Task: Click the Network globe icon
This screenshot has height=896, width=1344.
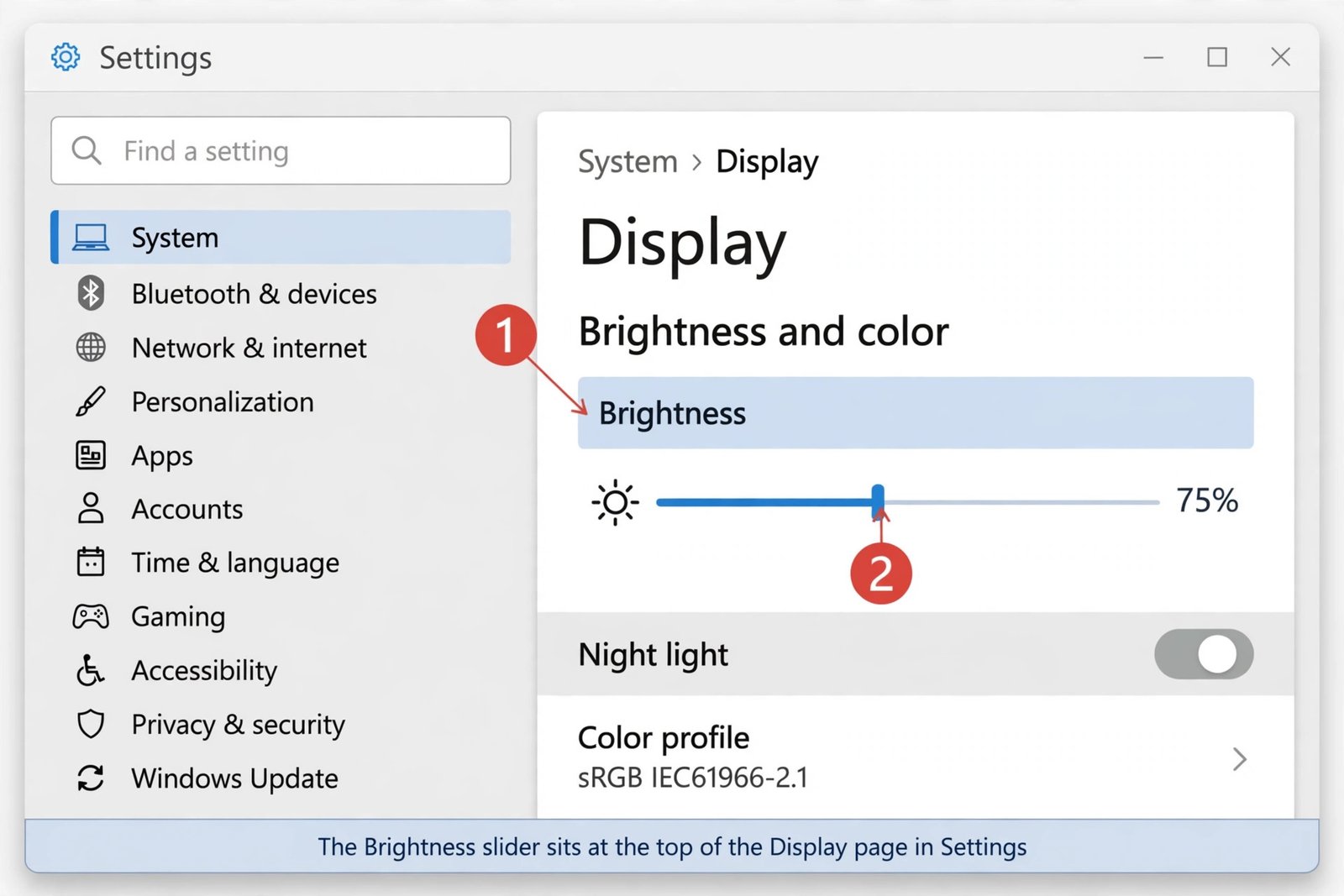Action: click(91, 347)
